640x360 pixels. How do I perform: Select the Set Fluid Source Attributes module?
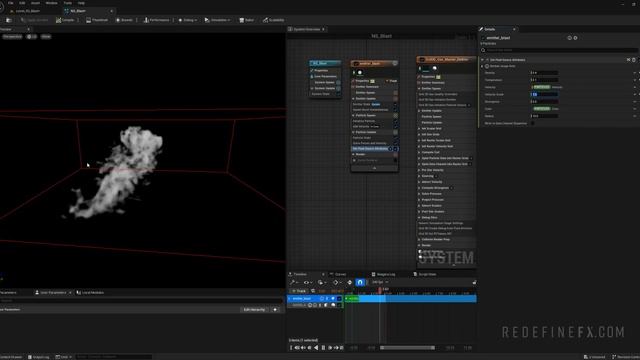coord(371,149)
